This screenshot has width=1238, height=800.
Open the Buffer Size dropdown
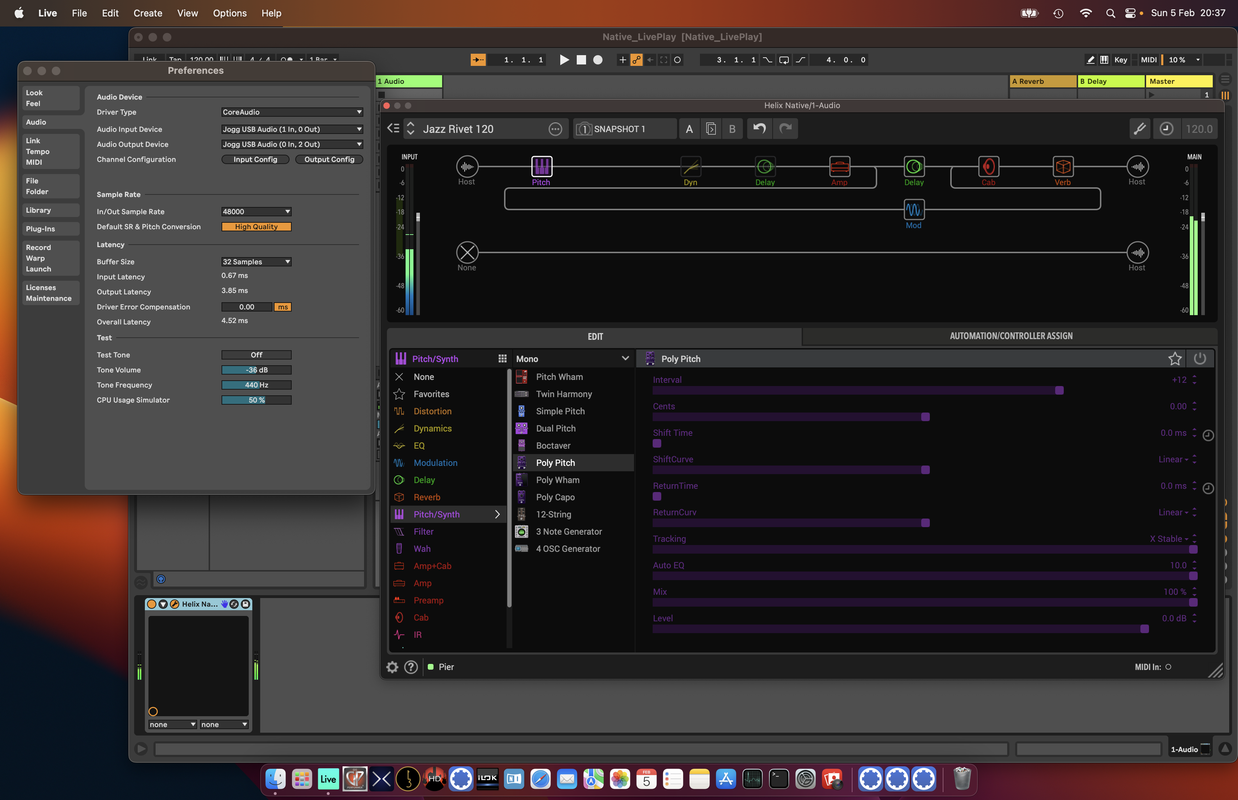[x=256, y=262]
